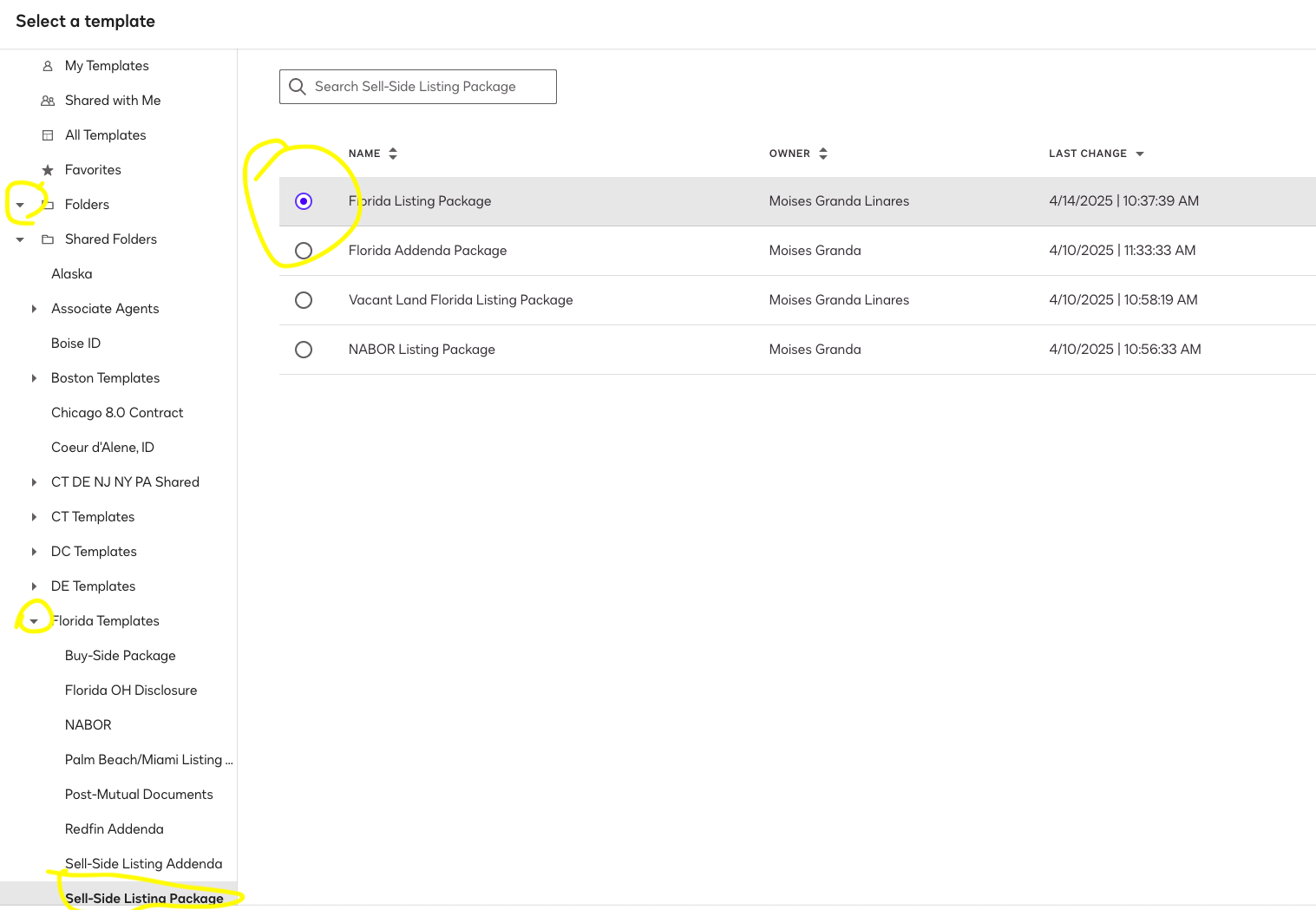Image resolution: width=1316 pixels, height=910 pixels.
Task: Open the Florida Templates folder
Action: point(106,621)
